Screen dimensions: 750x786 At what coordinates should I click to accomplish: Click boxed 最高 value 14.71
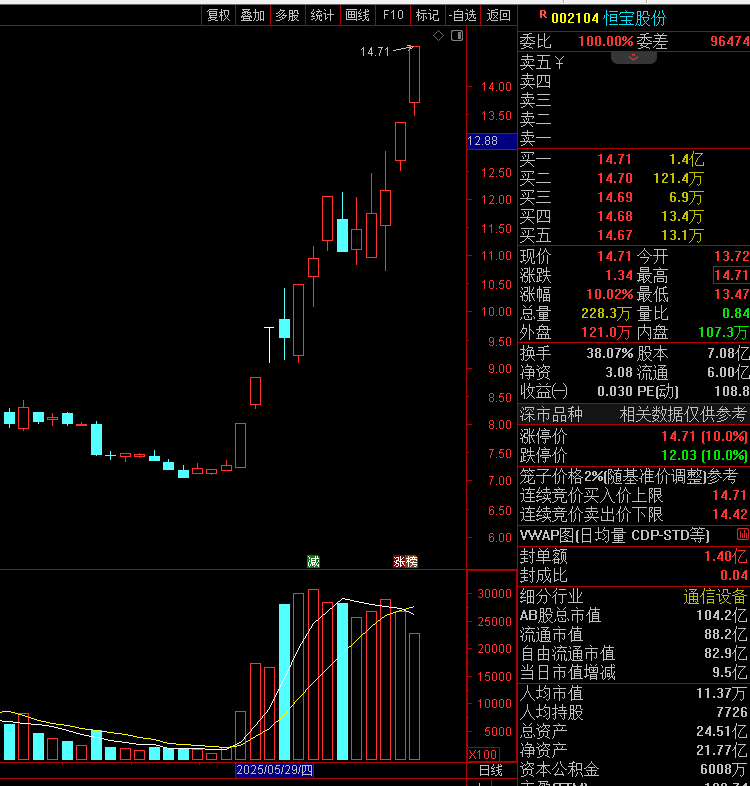tap(731, 275)
